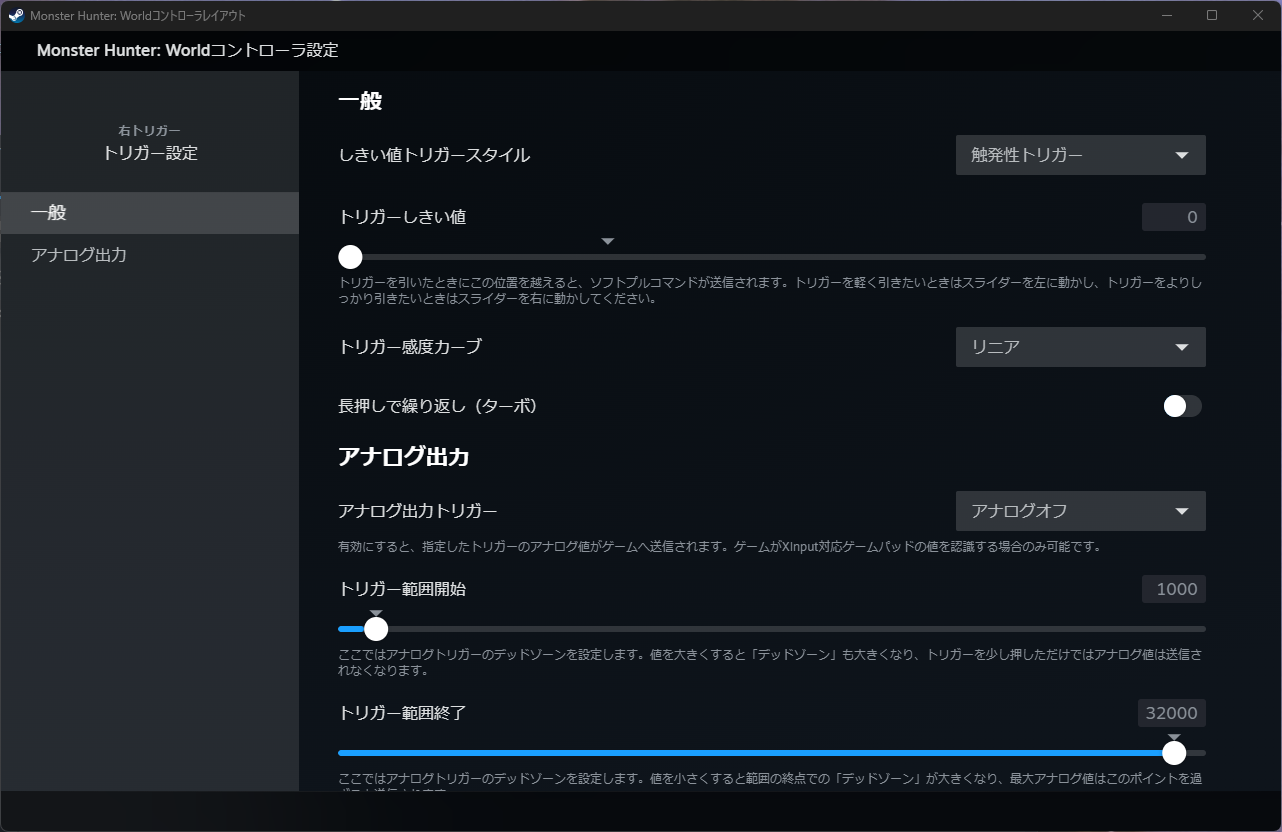This screenshot has width=1282, height=832.
Task: Click the 右トリガー label in sidebar
Action: [x=150, y=131]
